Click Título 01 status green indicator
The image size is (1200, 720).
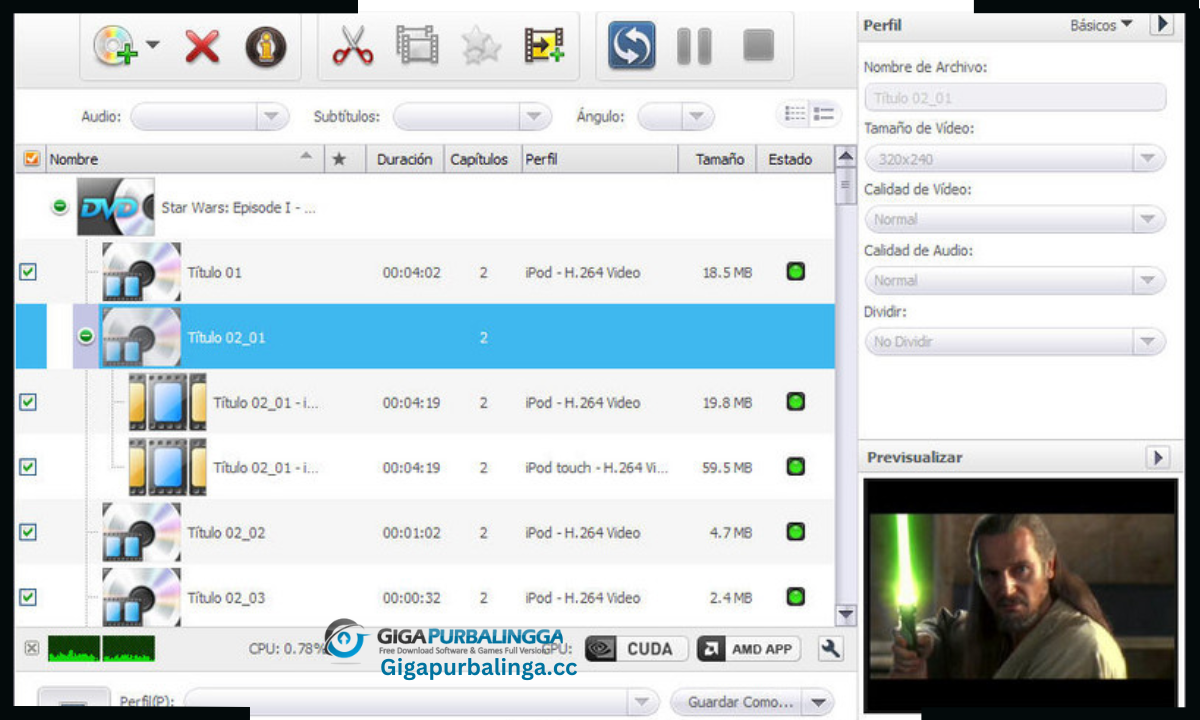click(x=796, y=271)
